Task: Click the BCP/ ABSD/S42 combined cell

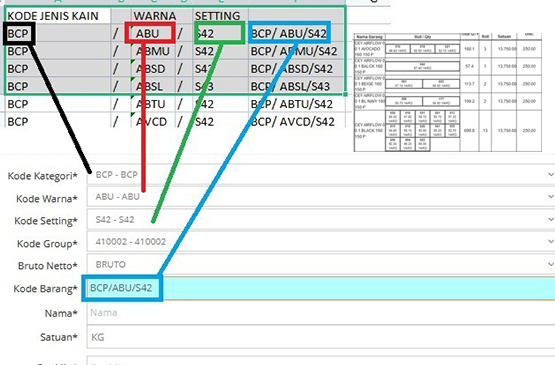Action: (x=297, y=69)
